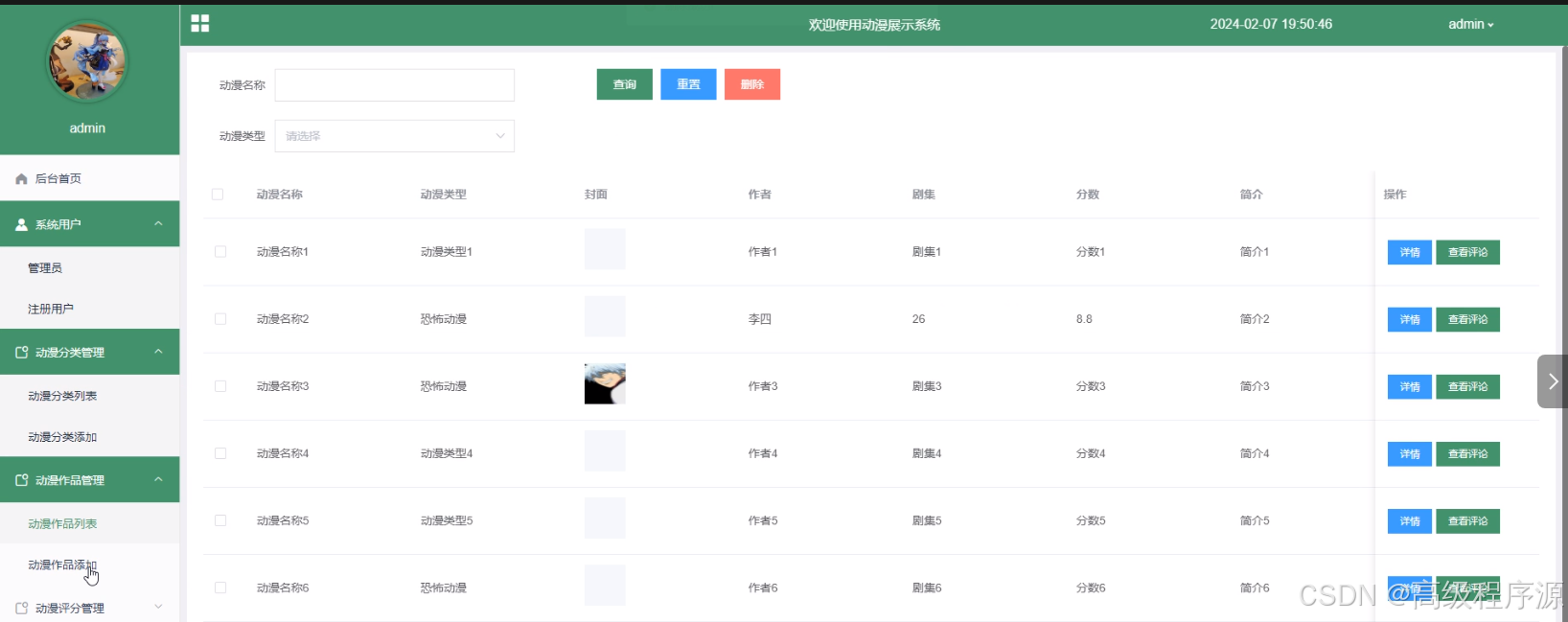
Task: Click the 作者6 cell
Action: coord(763,587)
